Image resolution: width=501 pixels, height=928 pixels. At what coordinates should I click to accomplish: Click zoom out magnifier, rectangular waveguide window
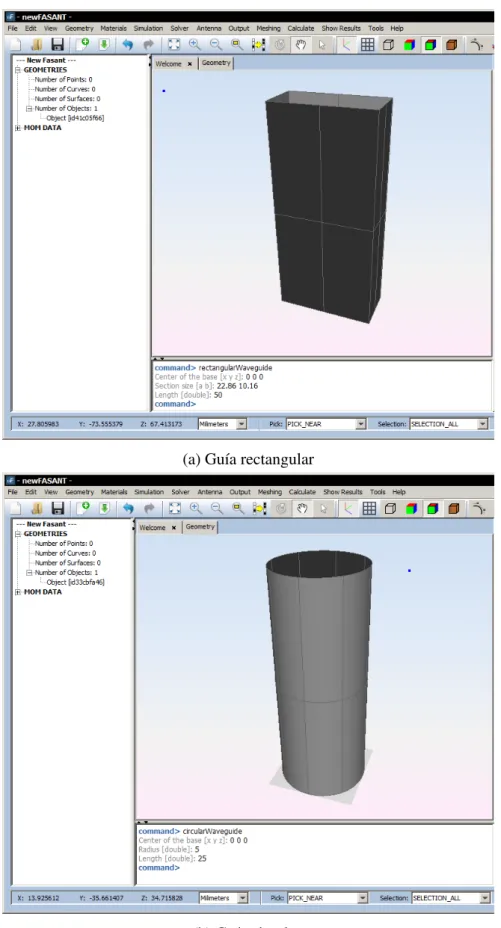tap(216, 44)
